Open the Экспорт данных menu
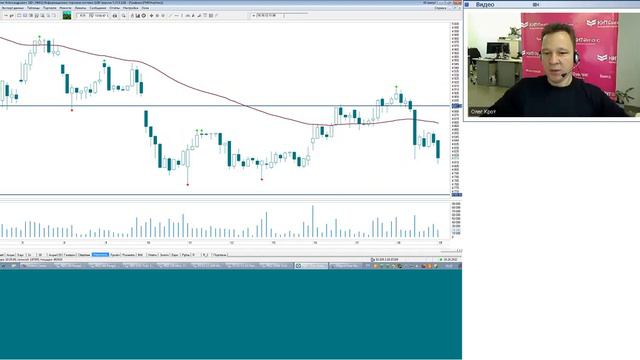This screenshot has height=360, width=640. click(x=13, y=8)
